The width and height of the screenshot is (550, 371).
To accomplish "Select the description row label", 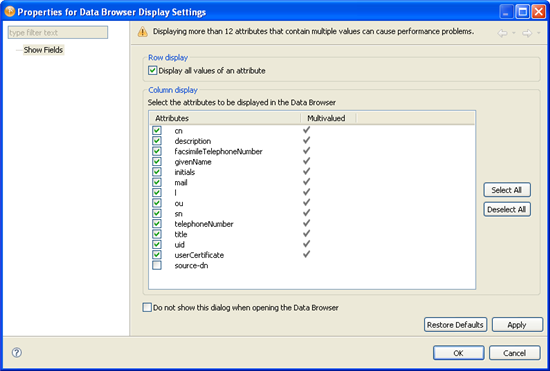I will coord(193,141).
